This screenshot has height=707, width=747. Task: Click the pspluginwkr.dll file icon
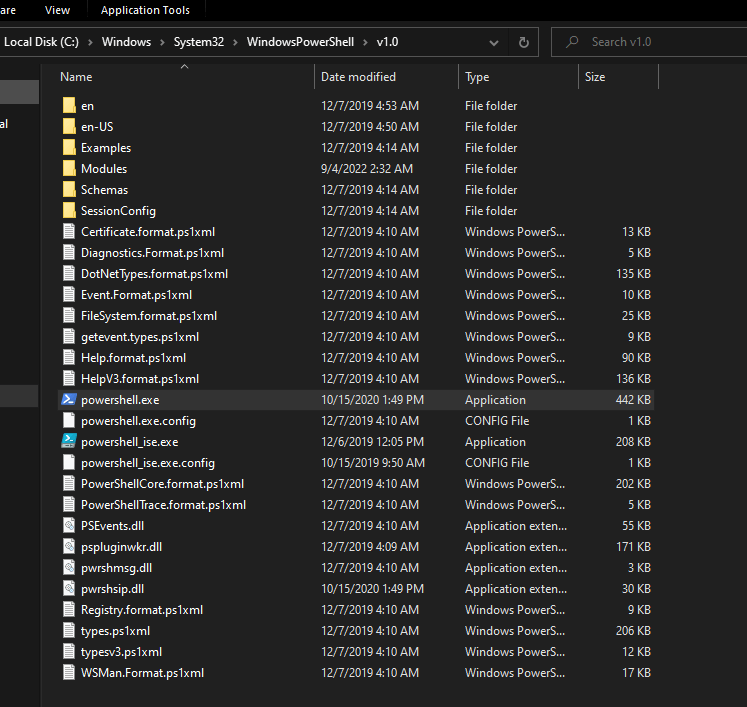coord(69,546)
